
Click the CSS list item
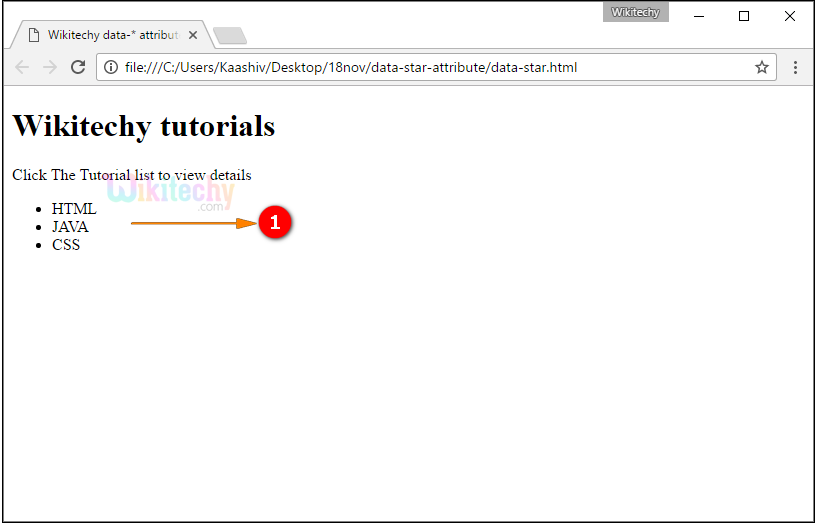point(66,244)
